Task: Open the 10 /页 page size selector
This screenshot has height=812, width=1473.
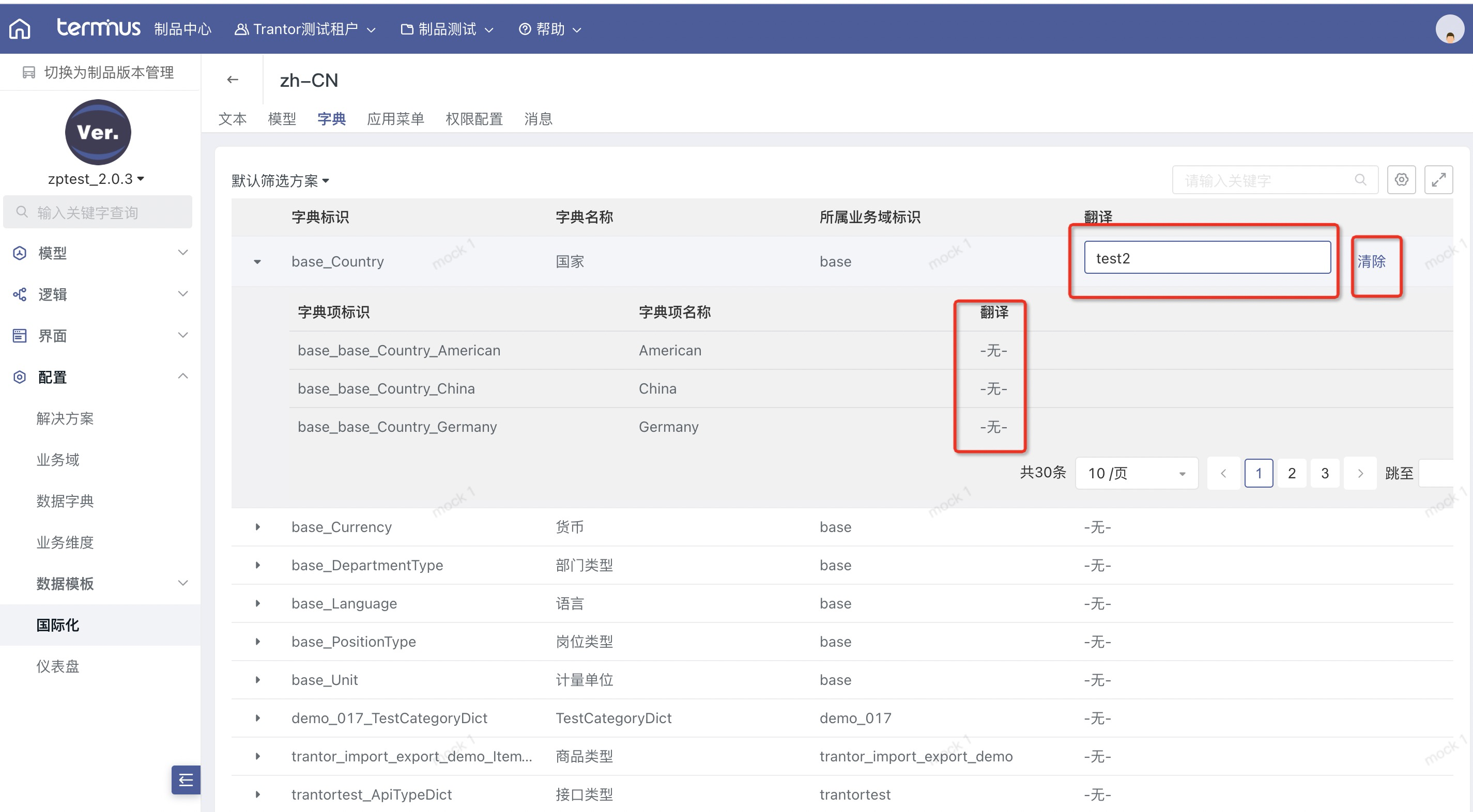Action: (1136, 473)
